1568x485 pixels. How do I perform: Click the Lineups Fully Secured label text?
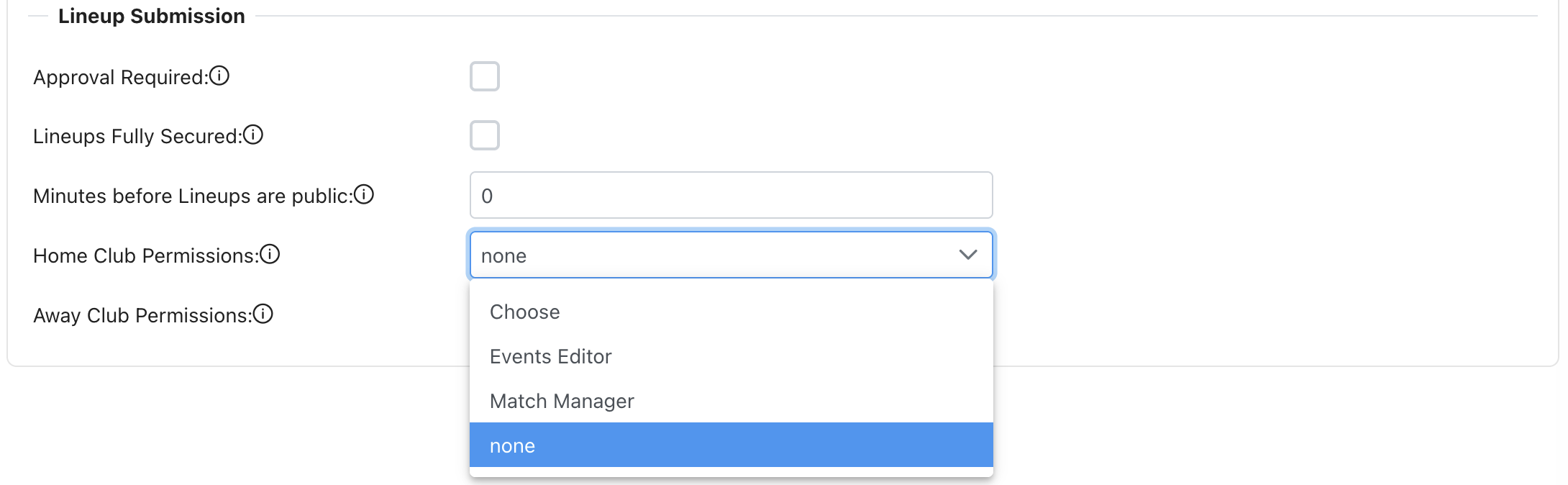point(137,136)
